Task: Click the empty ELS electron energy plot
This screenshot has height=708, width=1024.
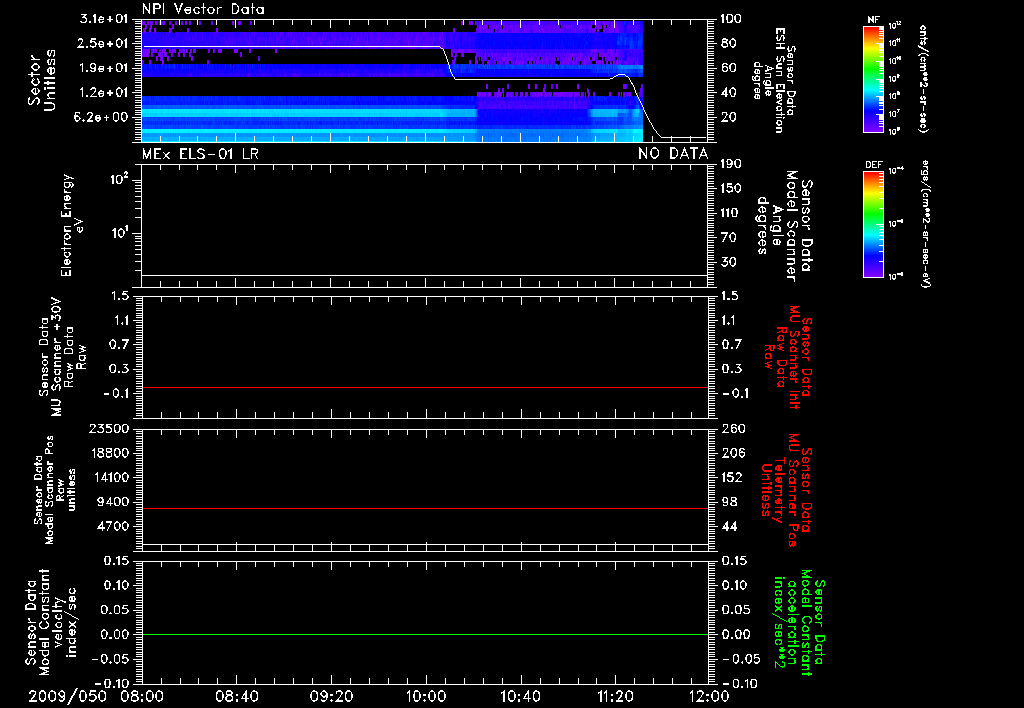Action: pyautogui.click(x=425, y=226)
